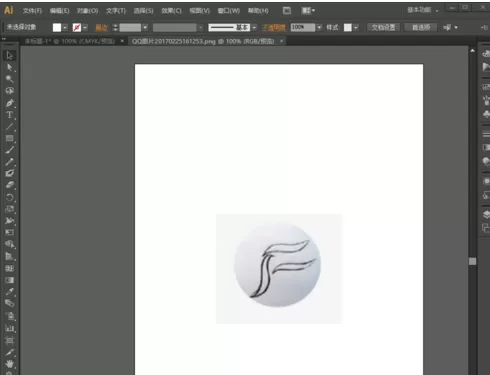Open the brush definition (基本) dropdown
This screenshot has width=490, height=375.
point(254,28)
